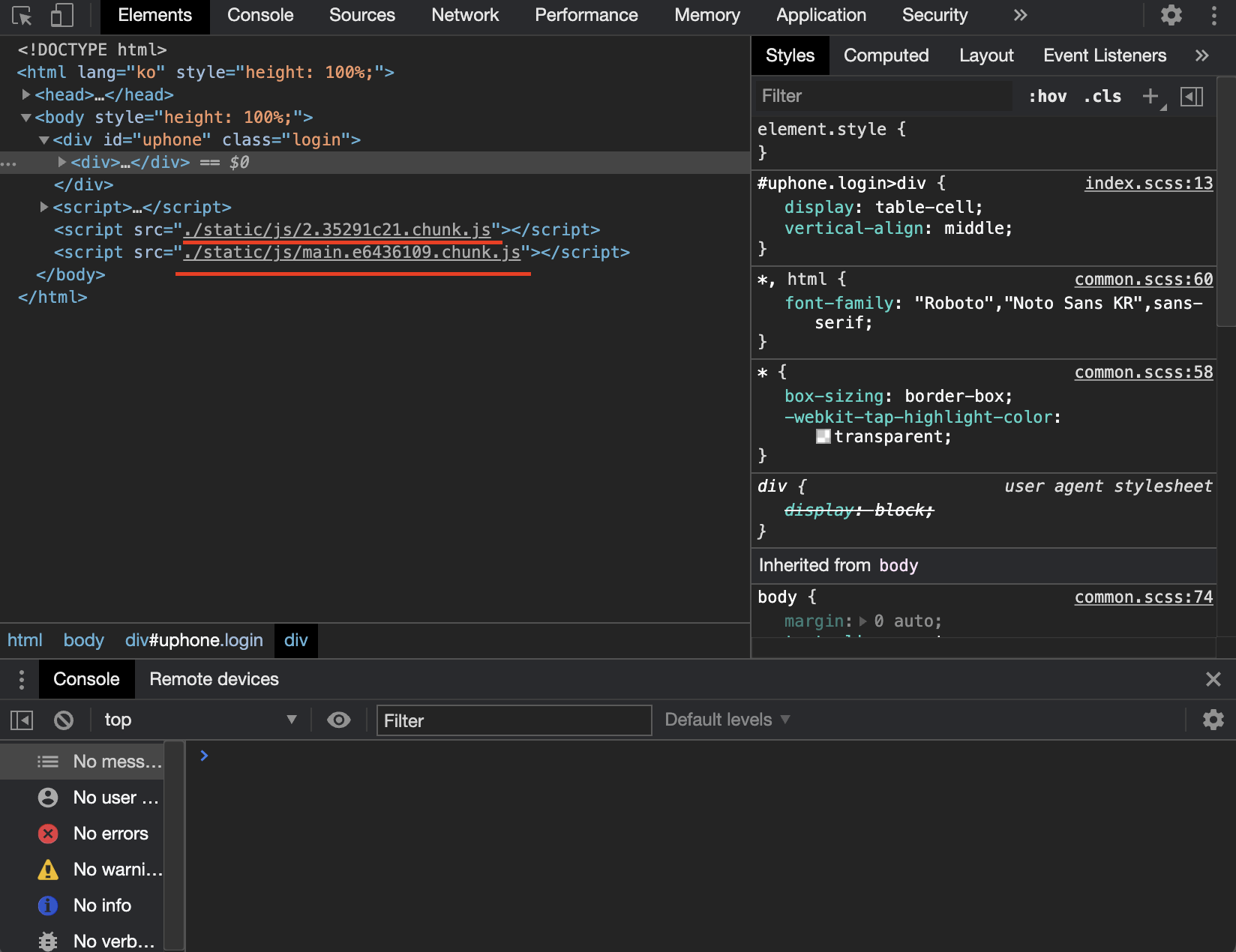Open the index.scss:13 stylesheet link
The height and width of the screenshot is (952, 1236).
[x=1148, y=183]
